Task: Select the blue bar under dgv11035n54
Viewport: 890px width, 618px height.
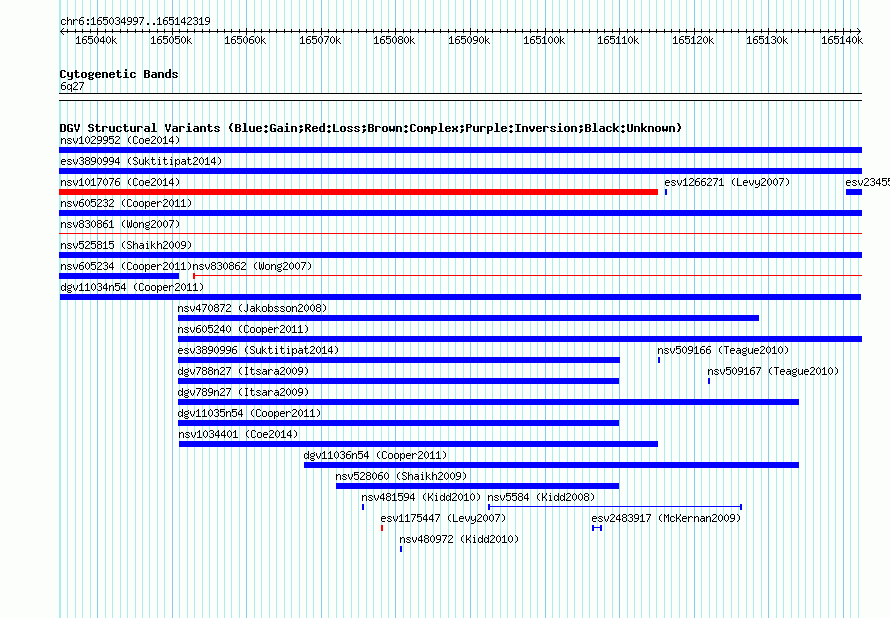Action: coord(398,423)
